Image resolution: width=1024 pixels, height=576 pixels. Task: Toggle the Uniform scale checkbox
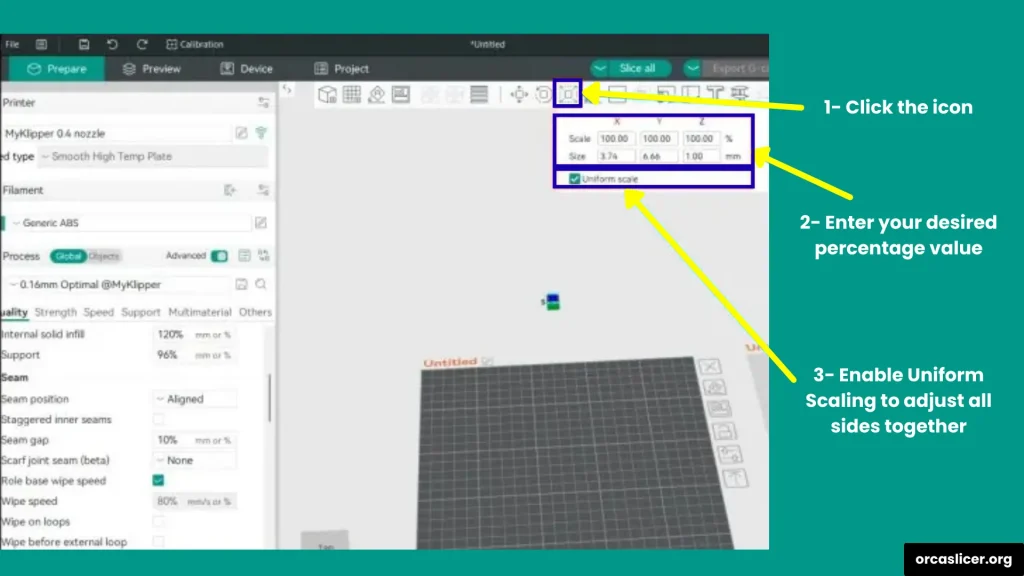574,179
